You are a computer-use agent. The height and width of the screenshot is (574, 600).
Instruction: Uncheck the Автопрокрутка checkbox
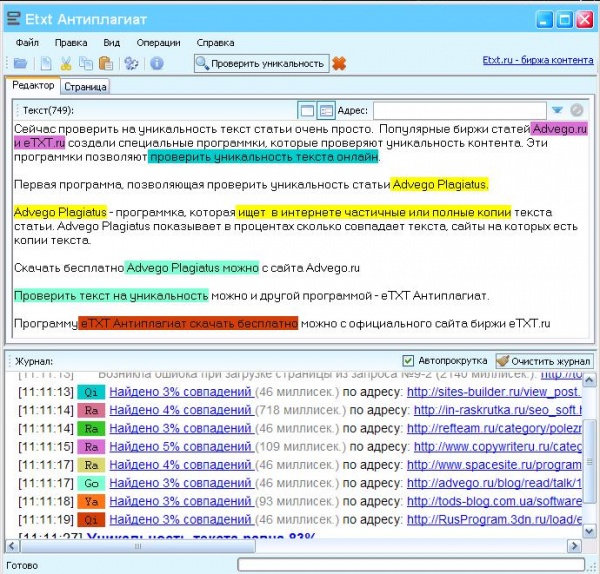pos(408,360)
